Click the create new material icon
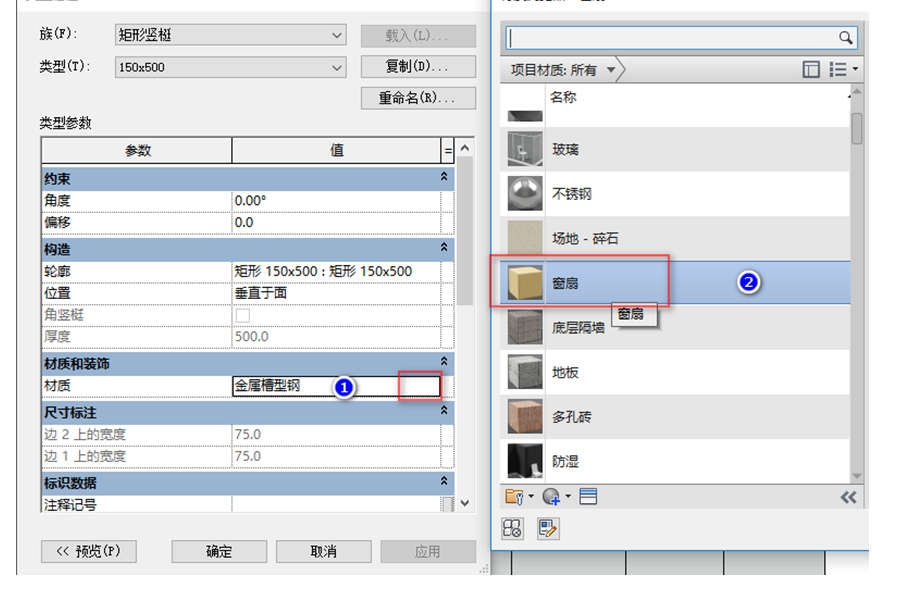Screen dimensions: 905x594 coord(550,497)
